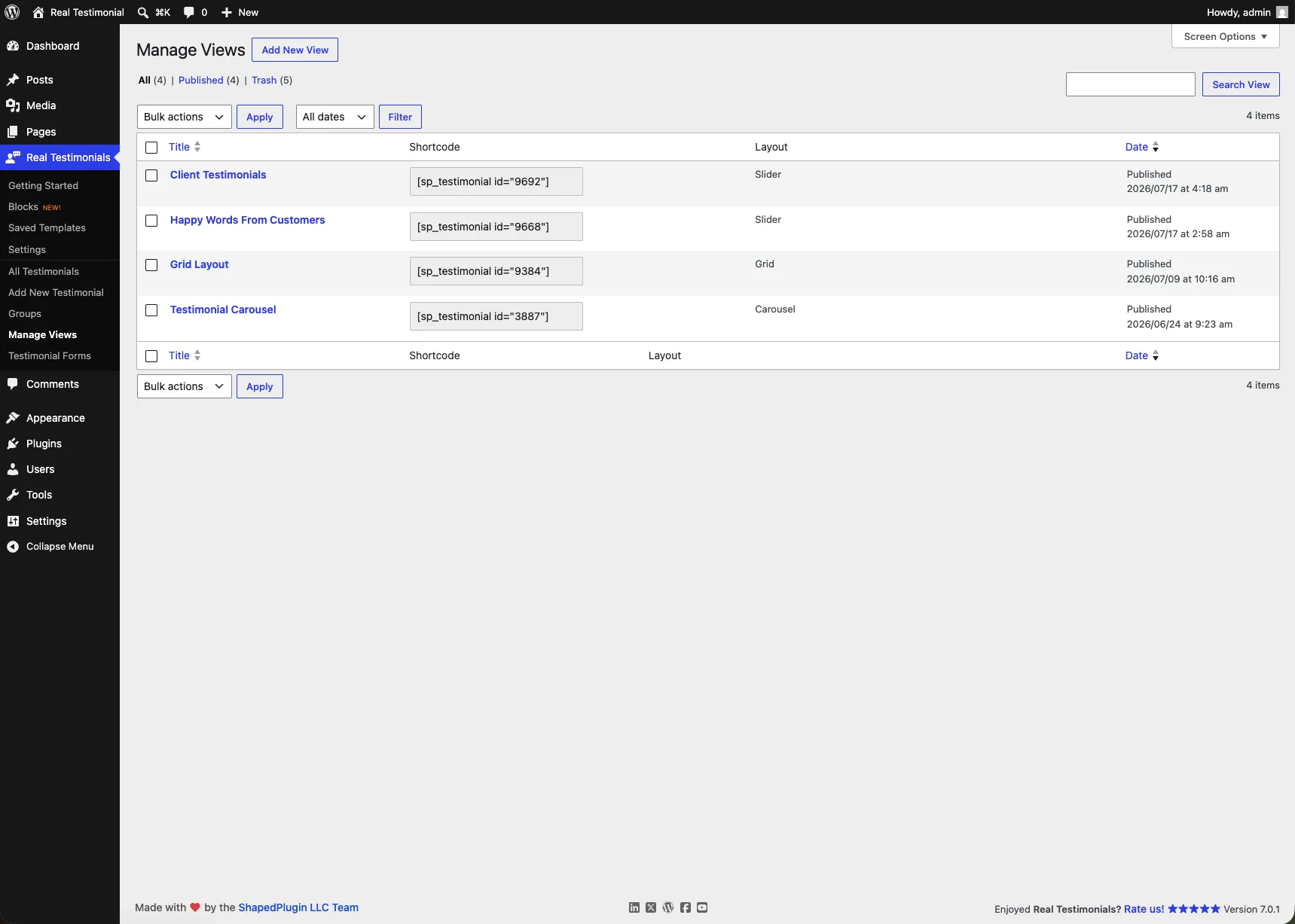Select the shortcode field with id 3887
The height and width of the screenshot is (924, 1295).
[x=496, y=316]
